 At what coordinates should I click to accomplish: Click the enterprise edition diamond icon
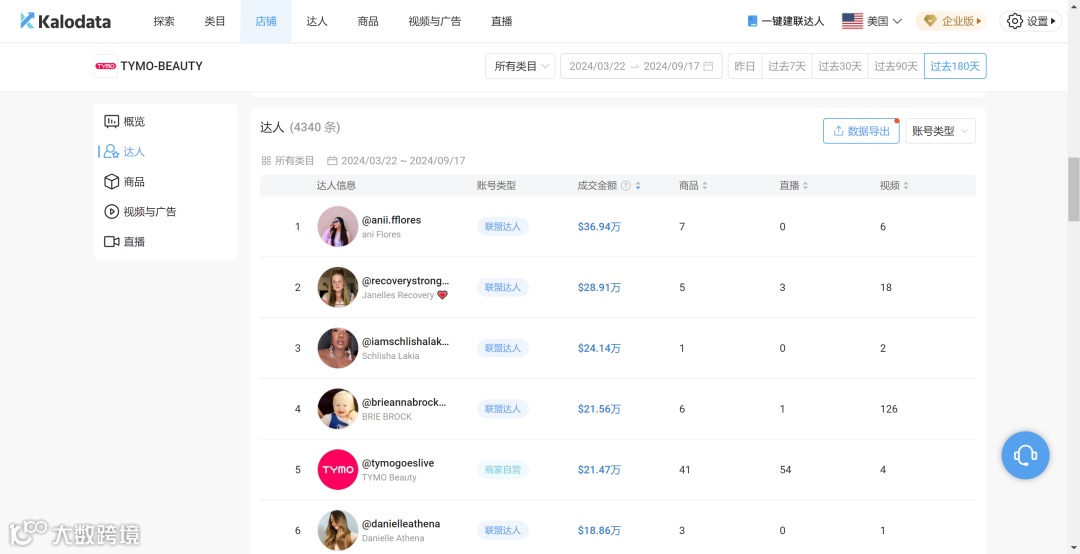pyautogui.click(x=930, y=21)
